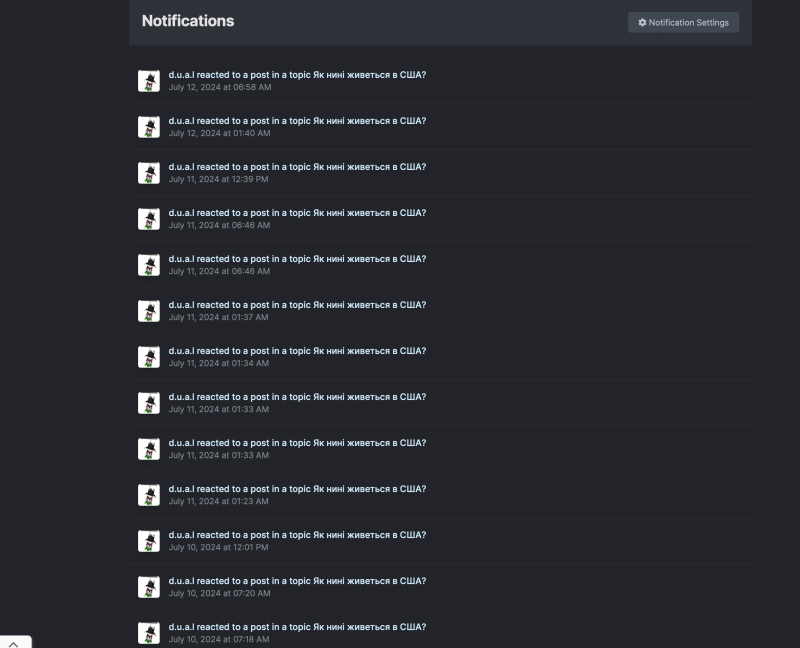The image size is (800, 648).
Task: Click the Notifications page heading
Action: [188, 21]
